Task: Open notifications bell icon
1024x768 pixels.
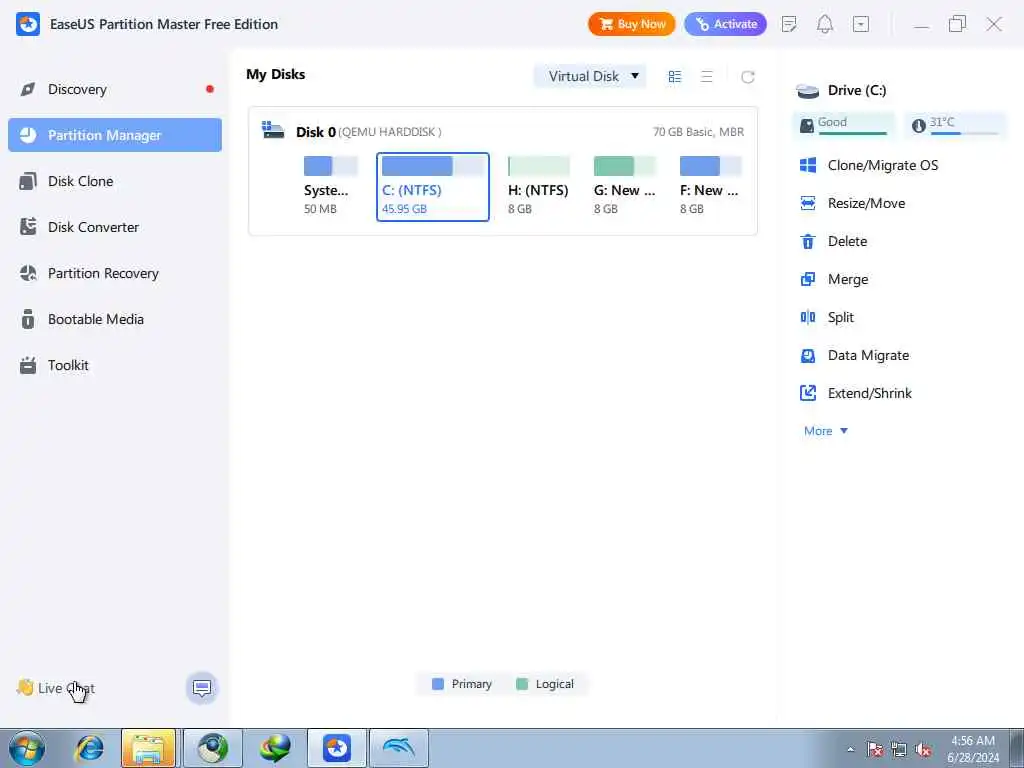Action: click(825, 24)
